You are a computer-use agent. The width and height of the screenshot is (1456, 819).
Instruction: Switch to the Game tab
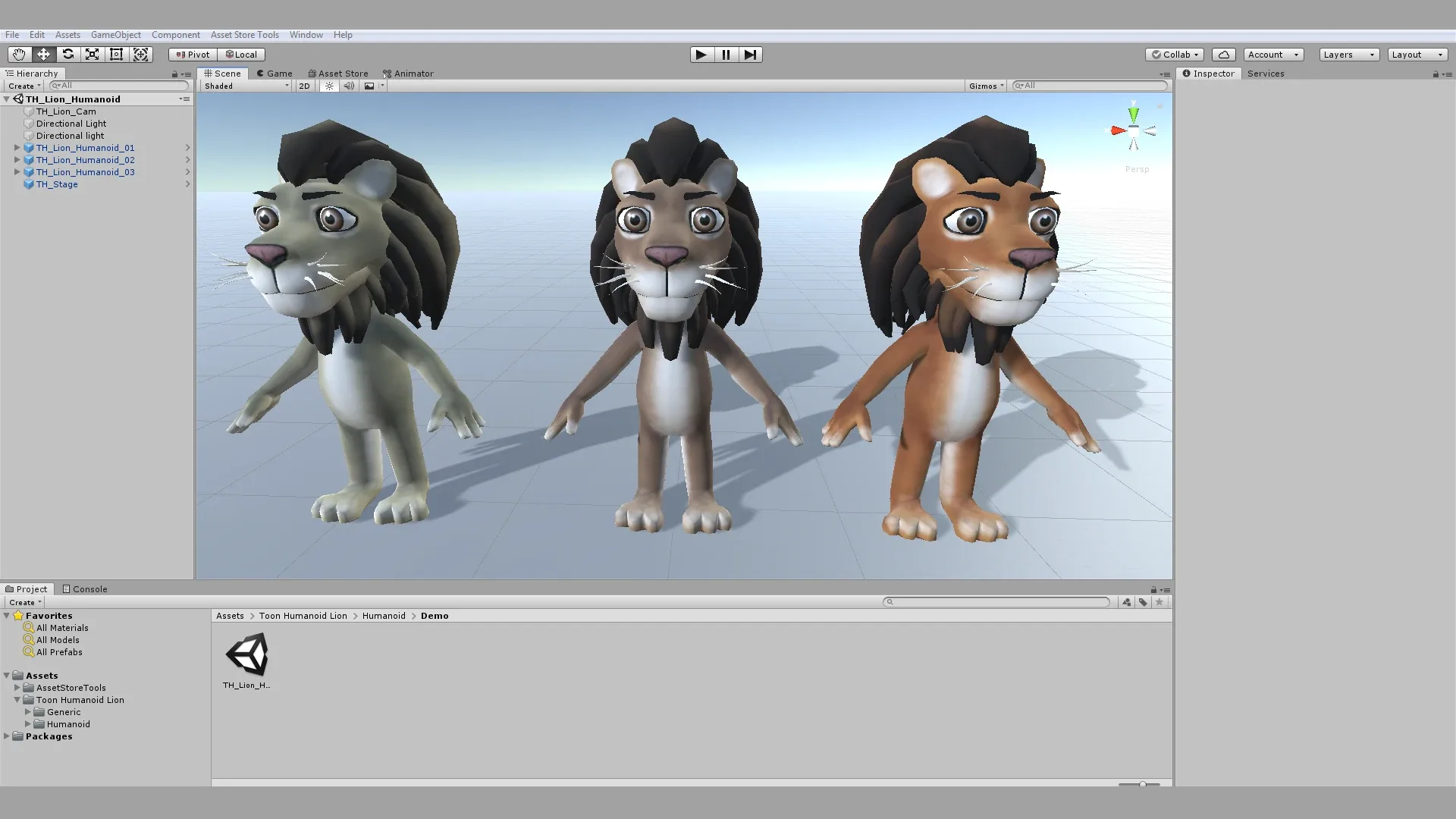[275, 74]
